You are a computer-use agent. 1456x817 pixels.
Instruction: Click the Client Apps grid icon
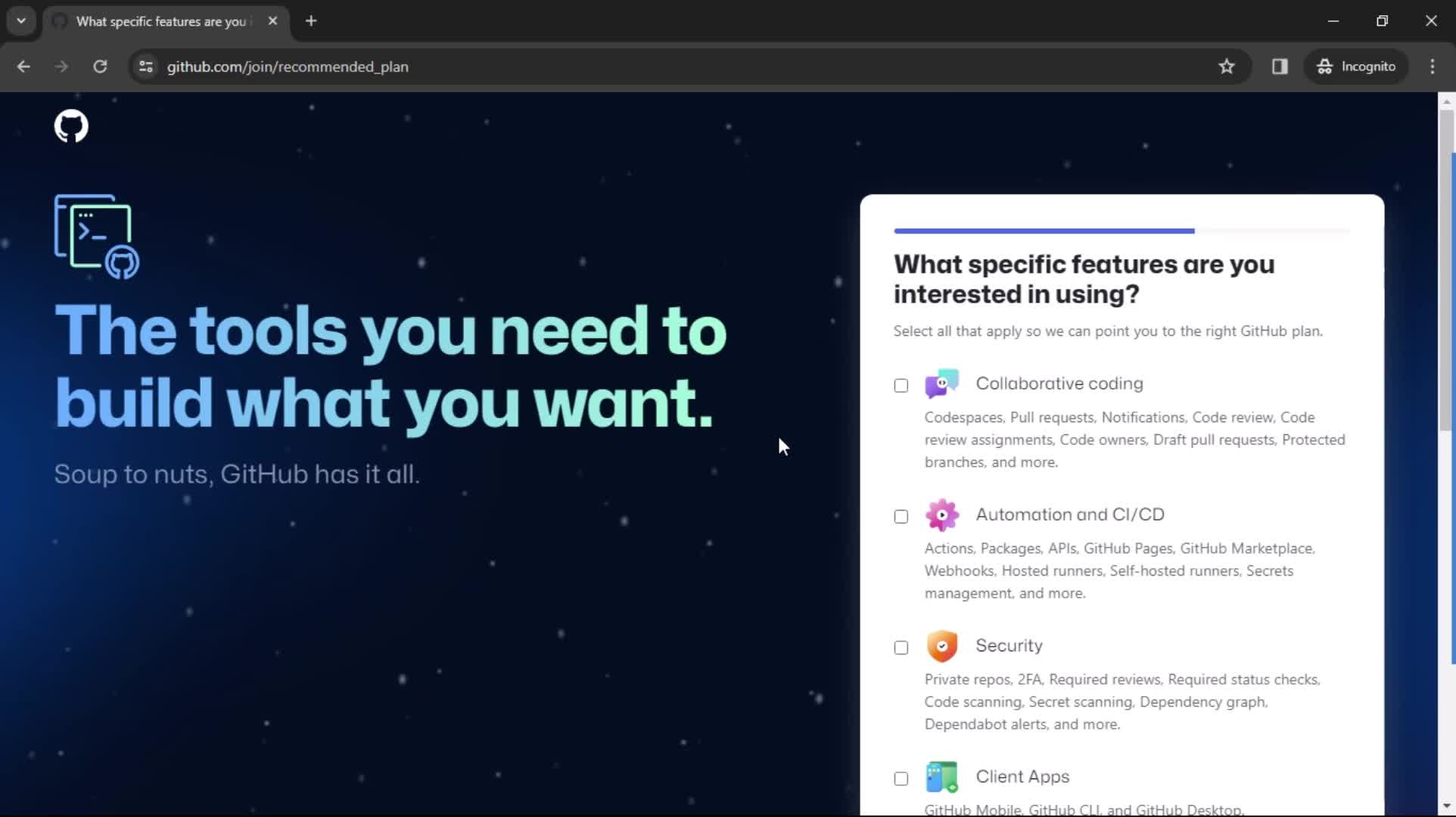[x=941, y=776]
